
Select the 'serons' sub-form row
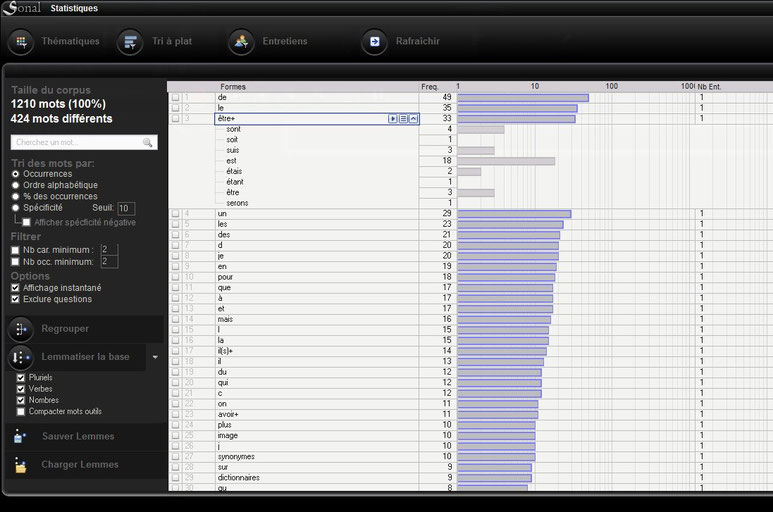317,203
